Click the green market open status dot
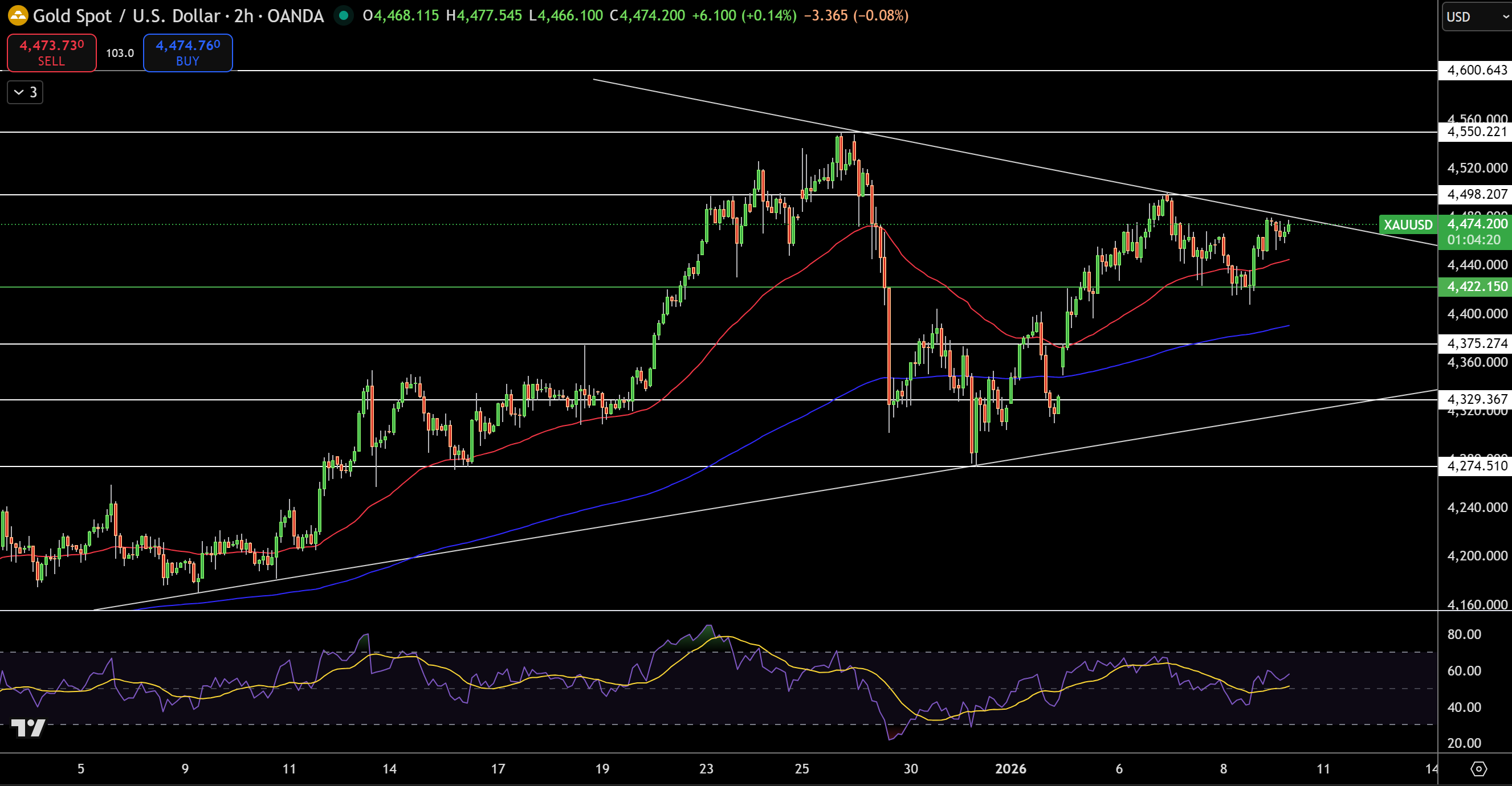Viewport: 1512px width, 786px height. pyautogui.click(x=343, y=16)
